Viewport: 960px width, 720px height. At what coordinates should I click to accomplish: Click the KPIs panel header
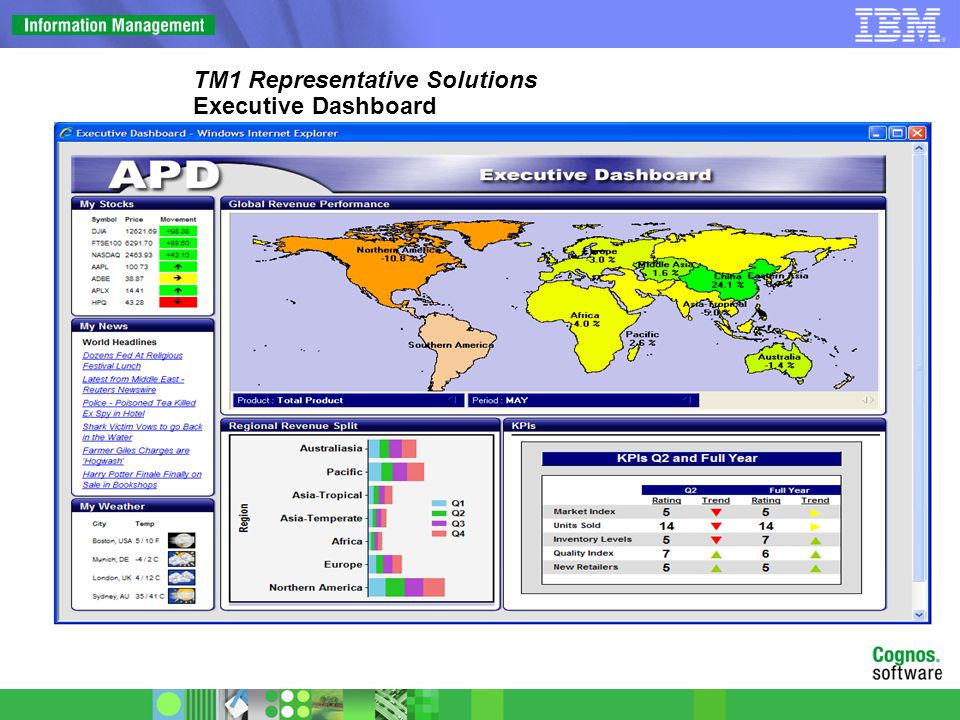(694, 426)
